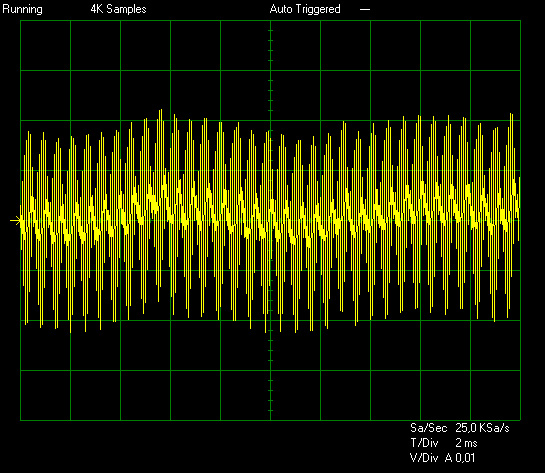Click the "Sa/Sec" label
Viewport: 545px width, 473px height.
[429, 428]
